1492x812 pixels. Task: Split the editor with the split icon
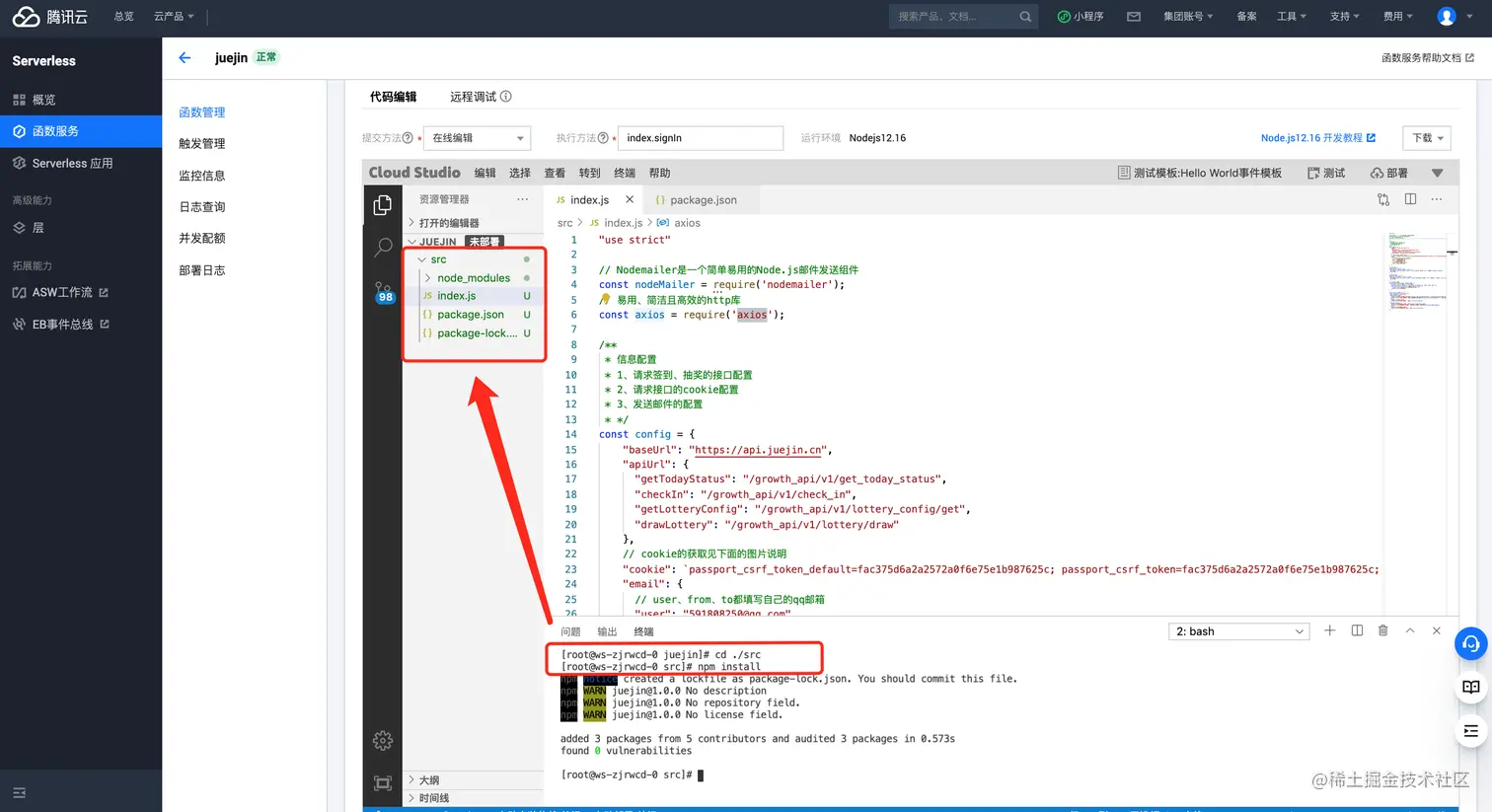pyautogui.click(x=1410, y=199)
